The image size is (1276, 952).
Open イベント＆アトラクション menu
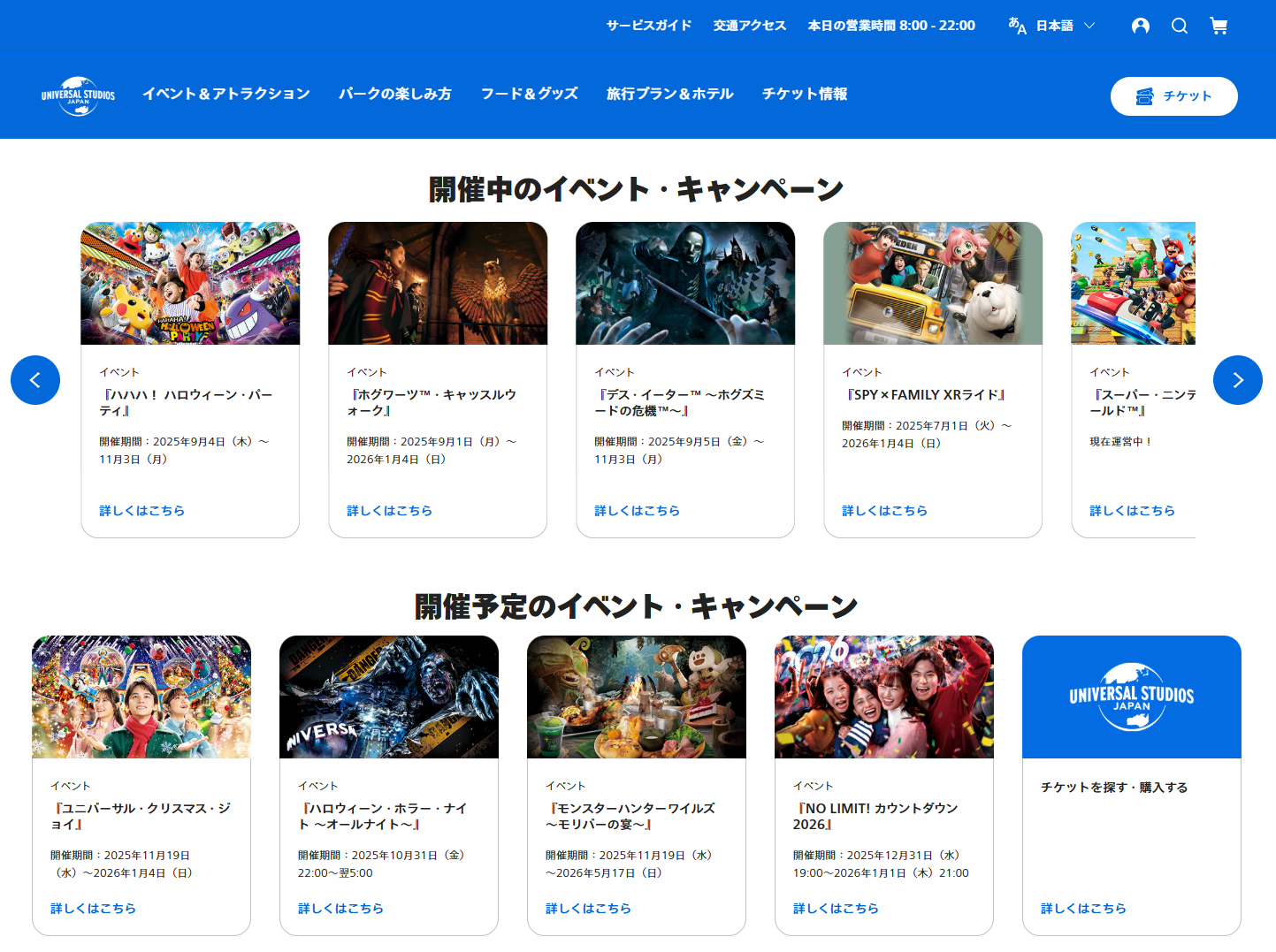click(226, 94)
